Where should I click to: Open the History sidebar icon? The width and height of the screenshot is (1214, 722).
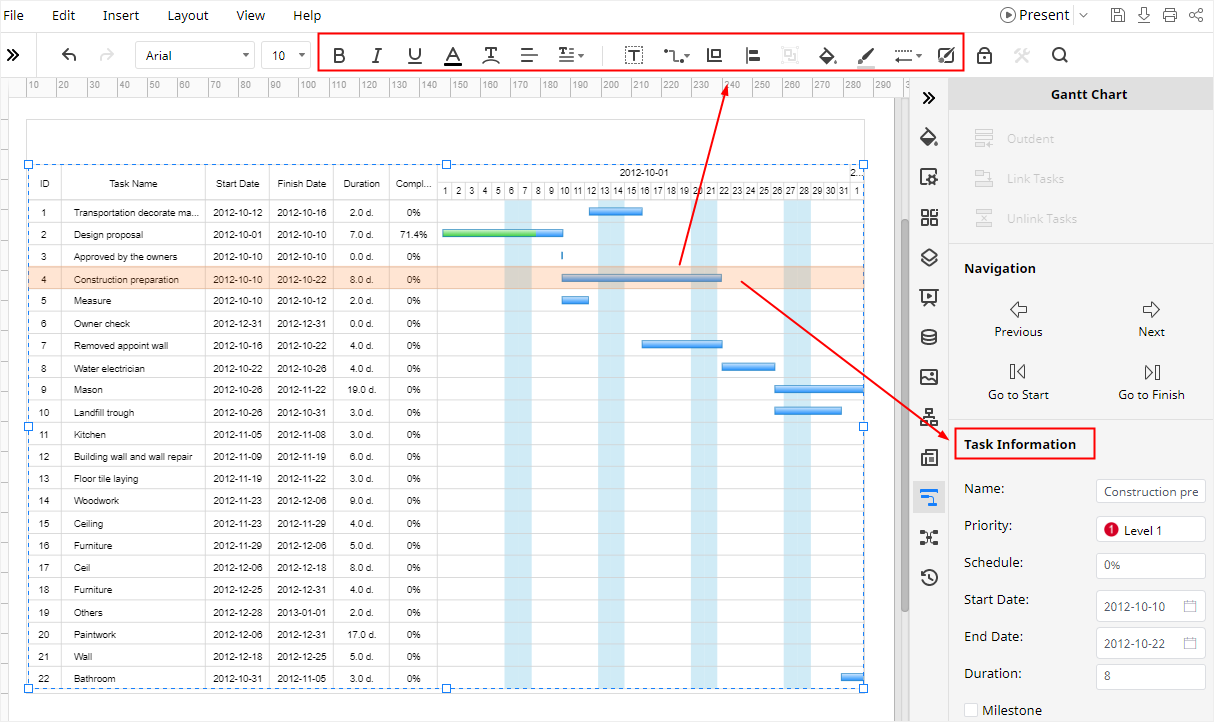coord(929,577)
